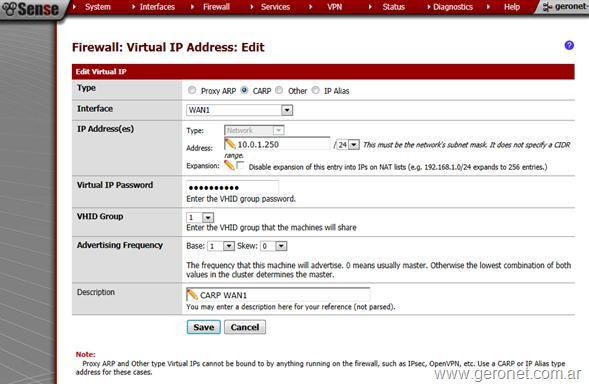Viewport: 589px width, 384px height.
Task: Click the pfSense logo
Action: (30, 9)
